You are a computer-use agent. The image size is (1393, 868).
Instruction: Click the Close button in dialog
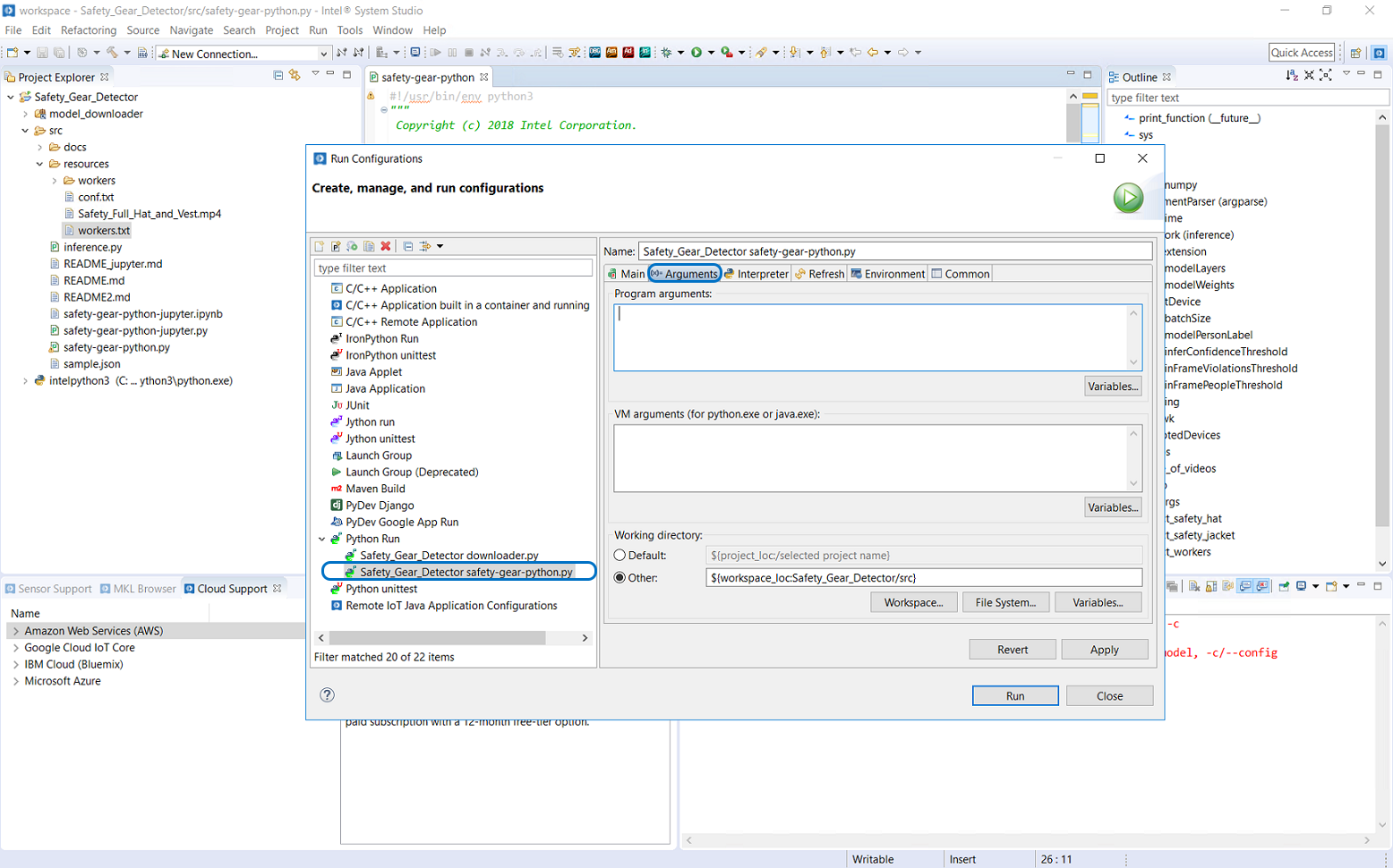(x=1109, y=695)
